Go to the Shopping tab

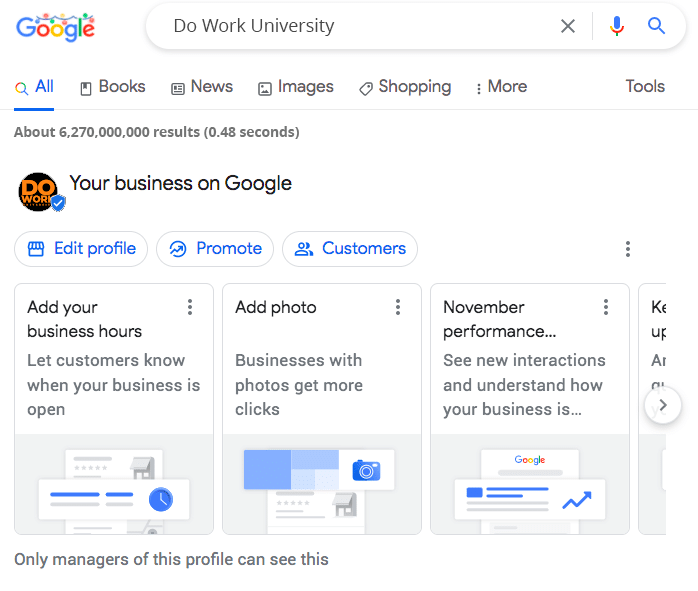point(404,87)
